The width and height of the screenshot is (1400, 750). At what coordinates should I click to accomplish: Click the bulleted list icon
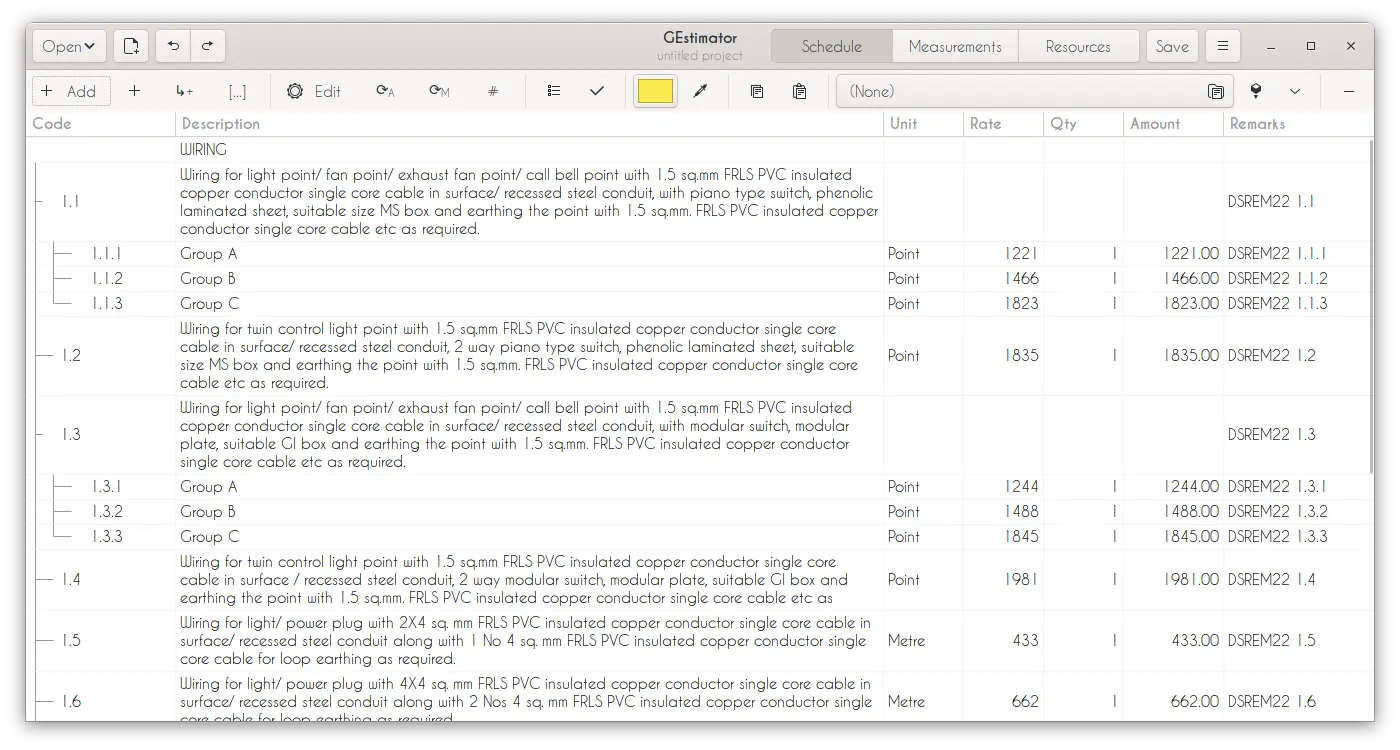tap(554, 91)
